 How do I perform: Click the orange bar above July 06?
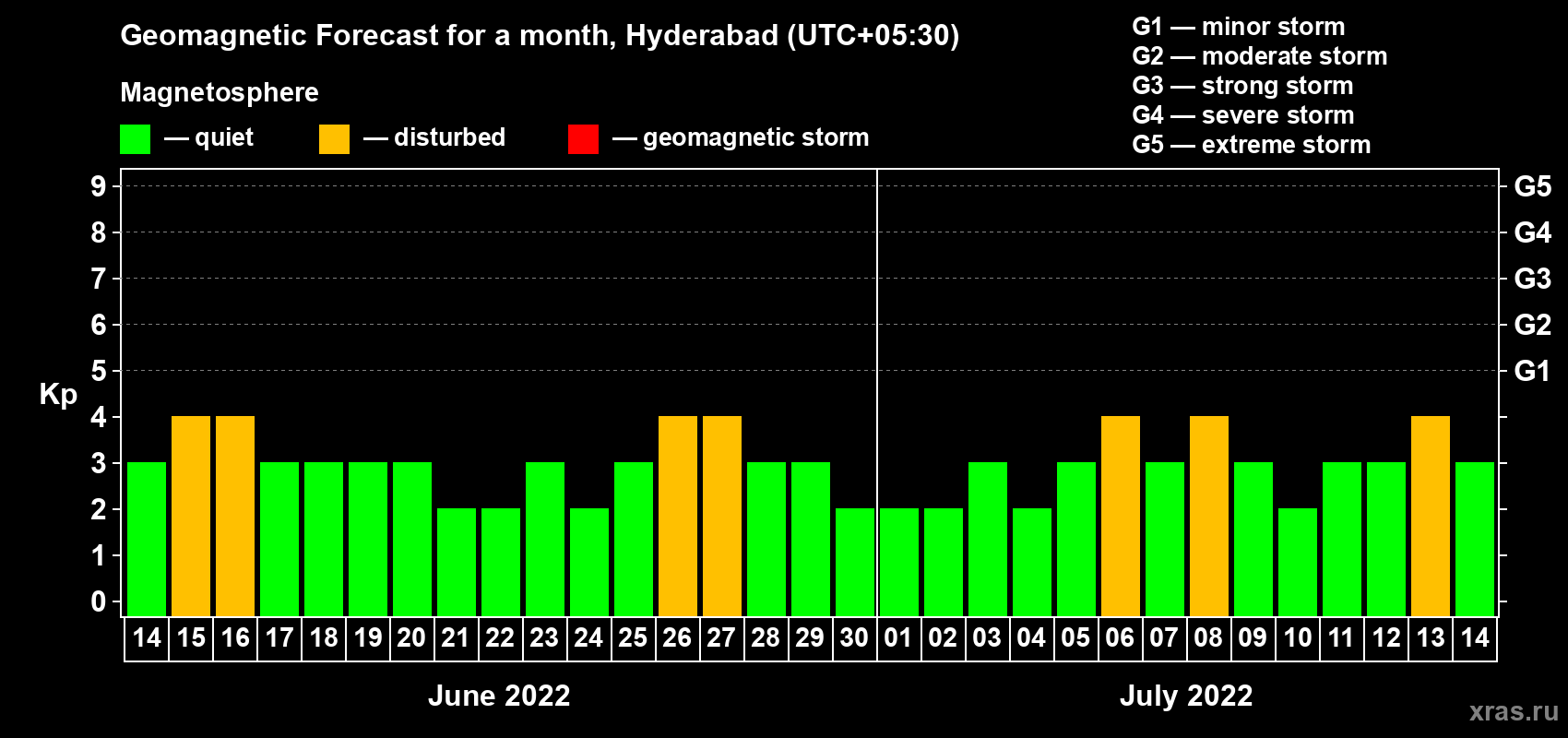click(1121, 516)
